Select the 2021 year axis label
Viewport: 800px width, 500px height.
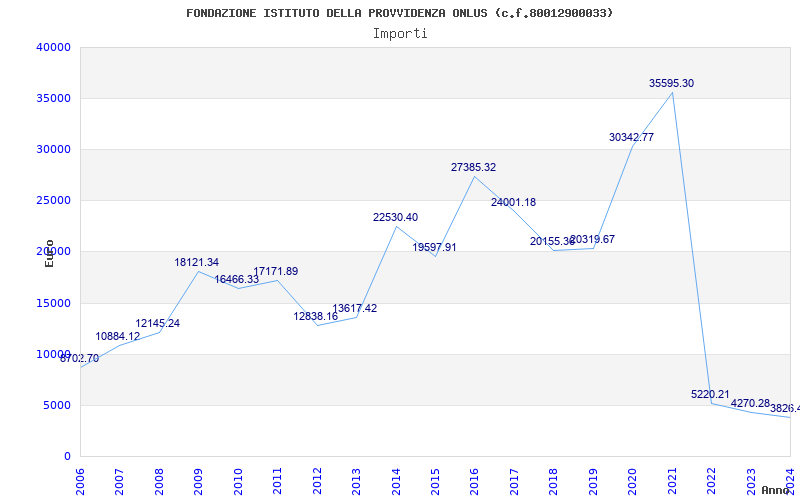point(672,482)
